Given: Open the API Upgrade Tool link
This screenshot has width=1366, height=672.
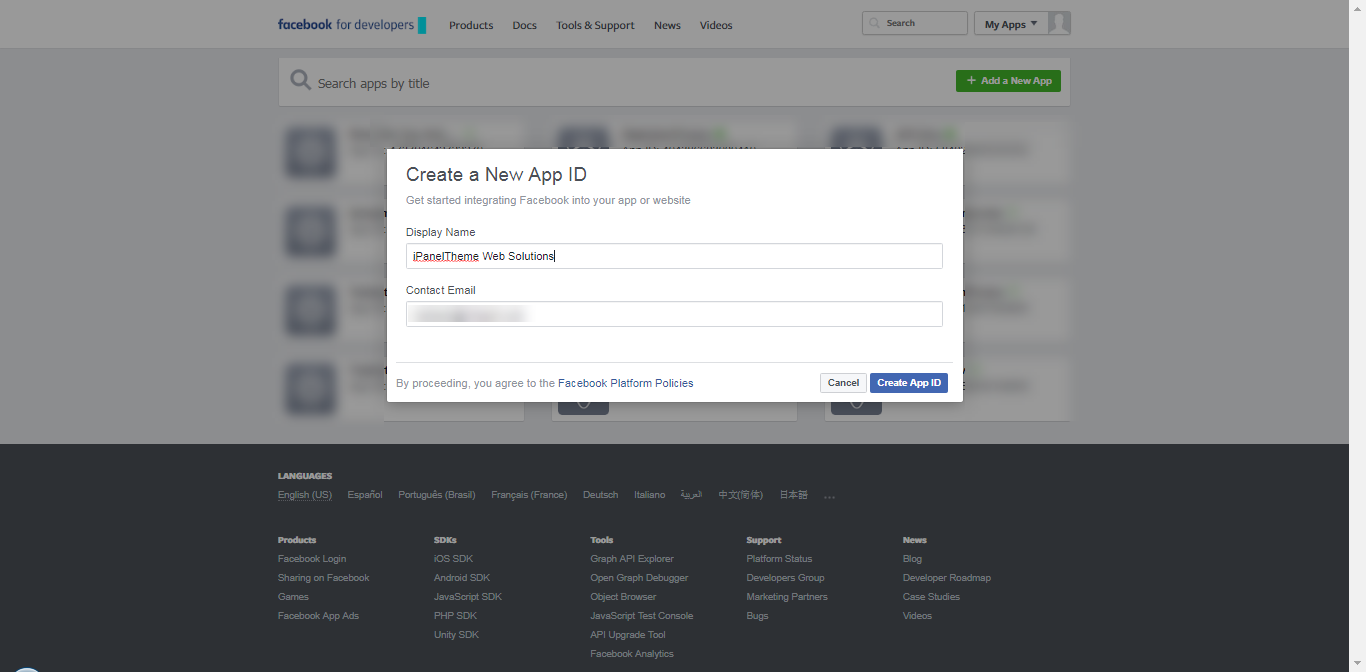Looking at the screenshot, I should point(628,635).
